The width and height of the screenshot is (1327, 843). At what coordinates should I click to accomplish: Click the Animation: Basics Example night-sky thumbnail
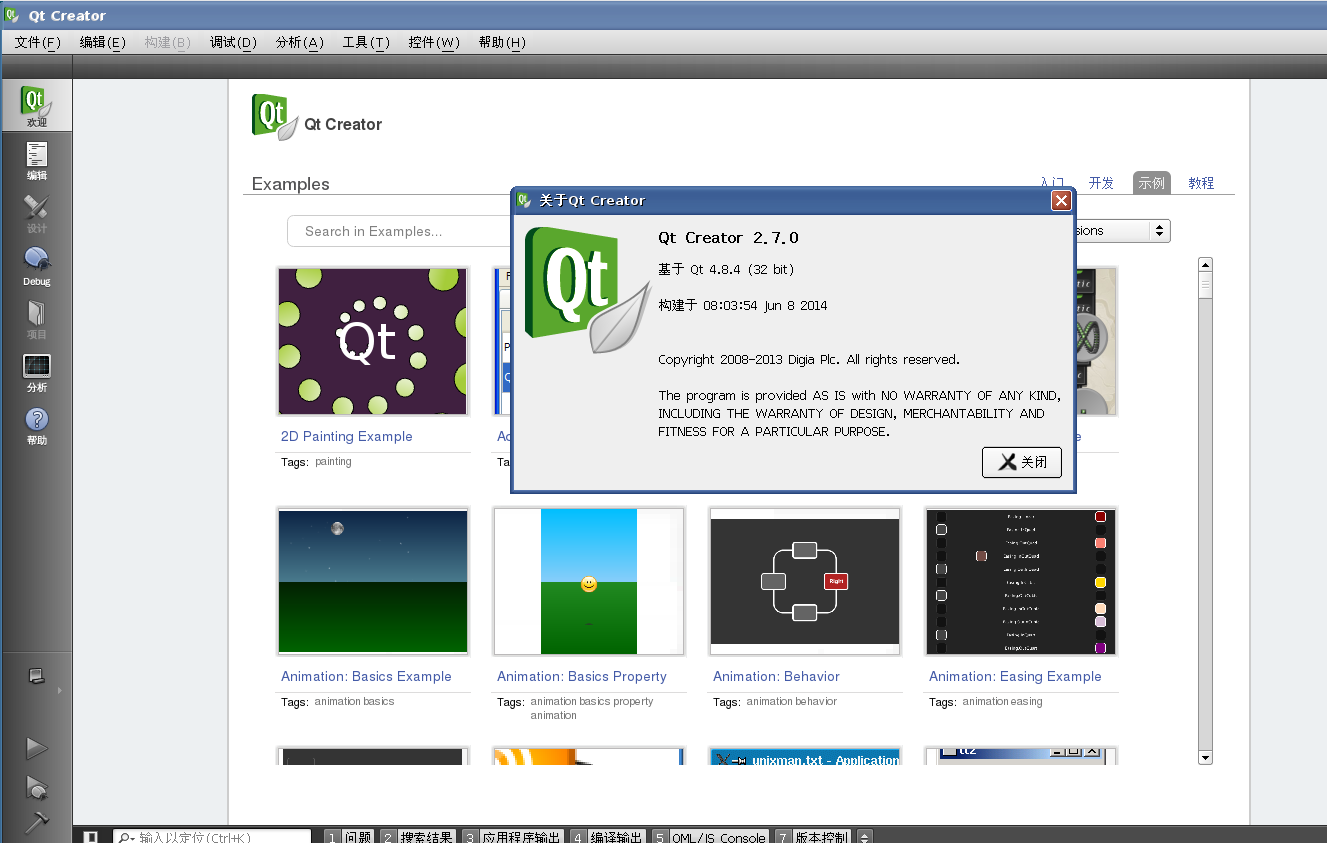tap(373, 581)
